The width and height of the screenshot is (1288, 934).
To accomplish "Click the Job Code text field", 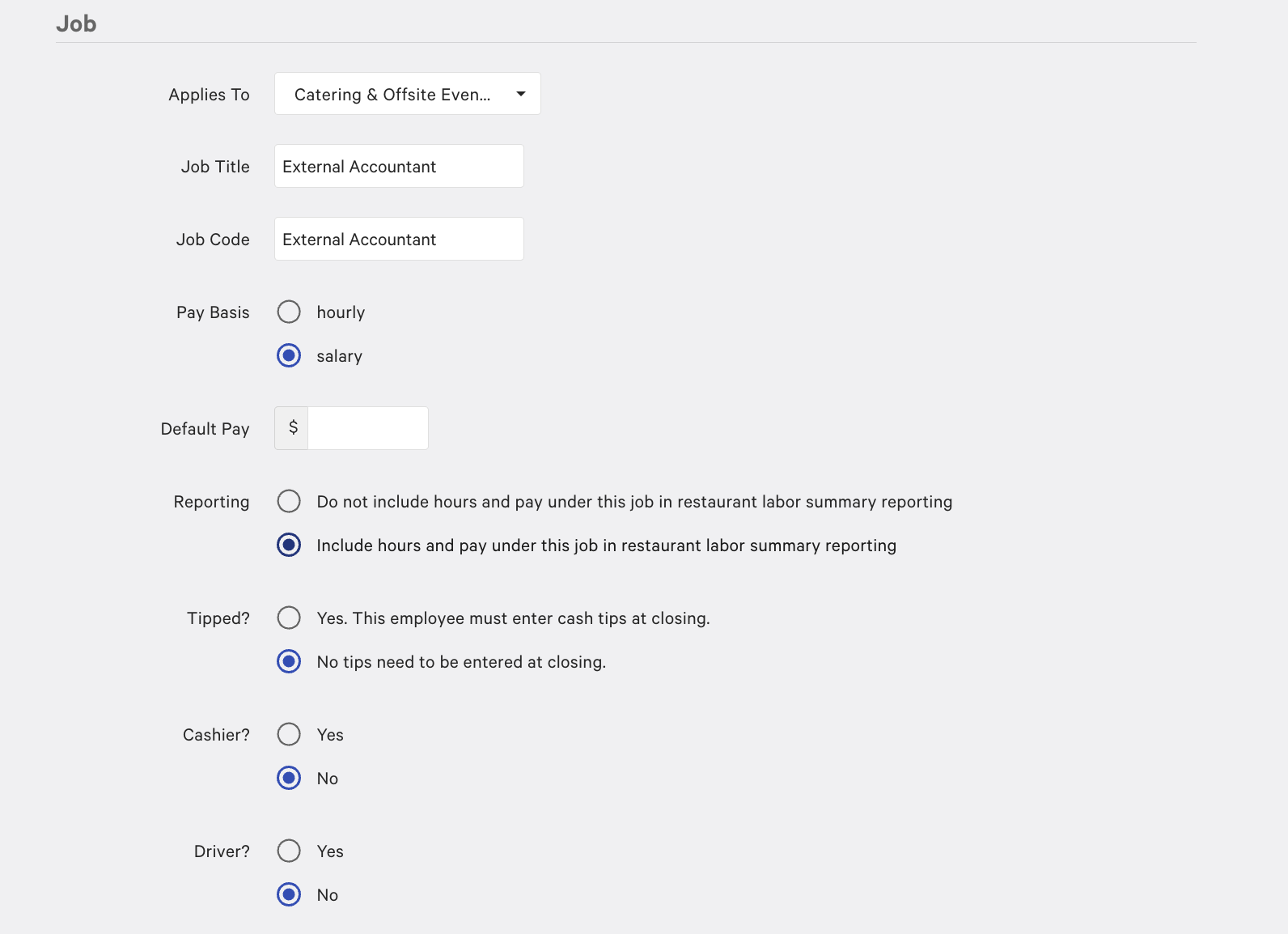I will click(x=399, y=240).
